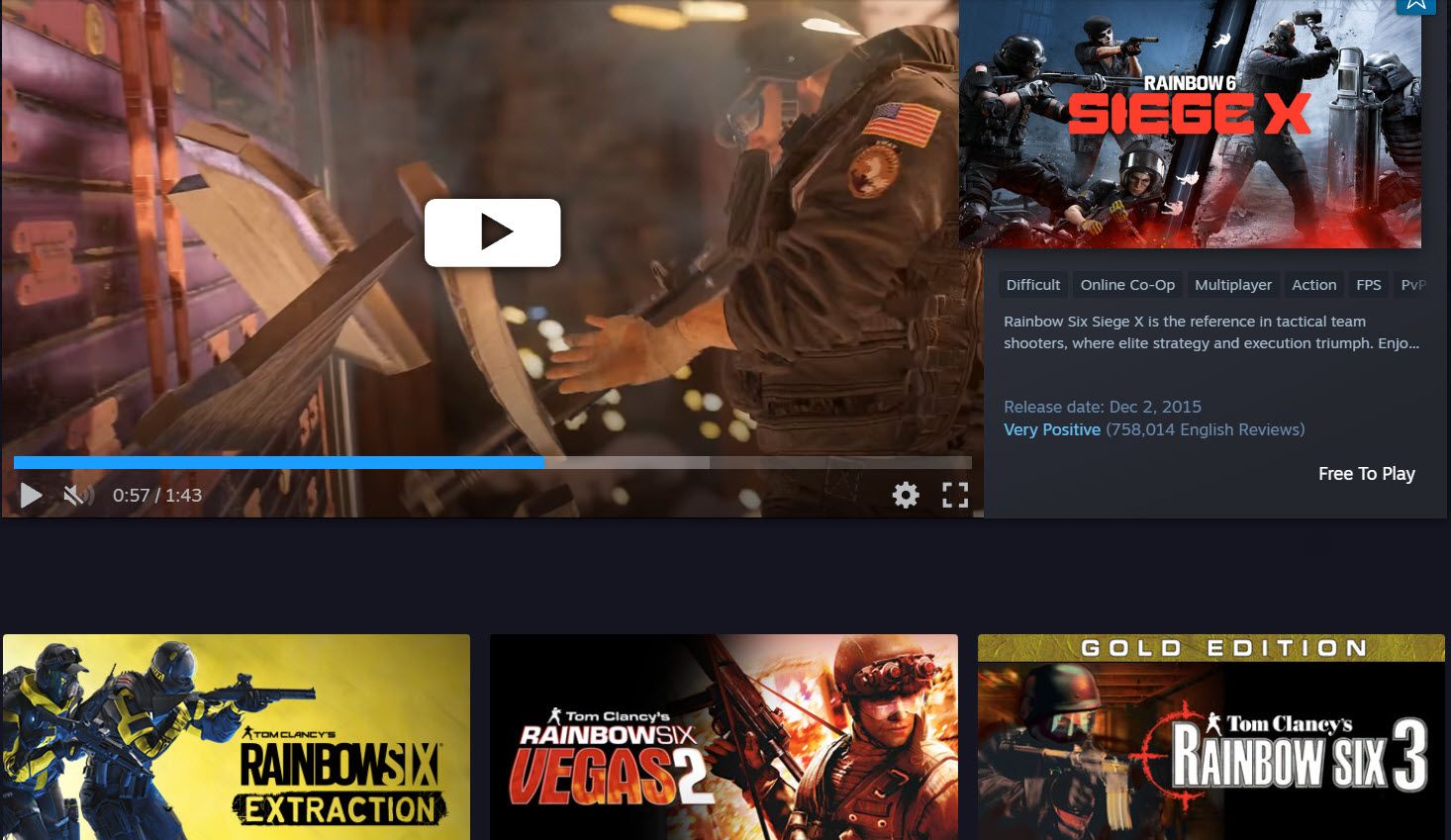Click the FPS tag
This screenshot has height=840, width=1451.
(x=1368, y=285)
